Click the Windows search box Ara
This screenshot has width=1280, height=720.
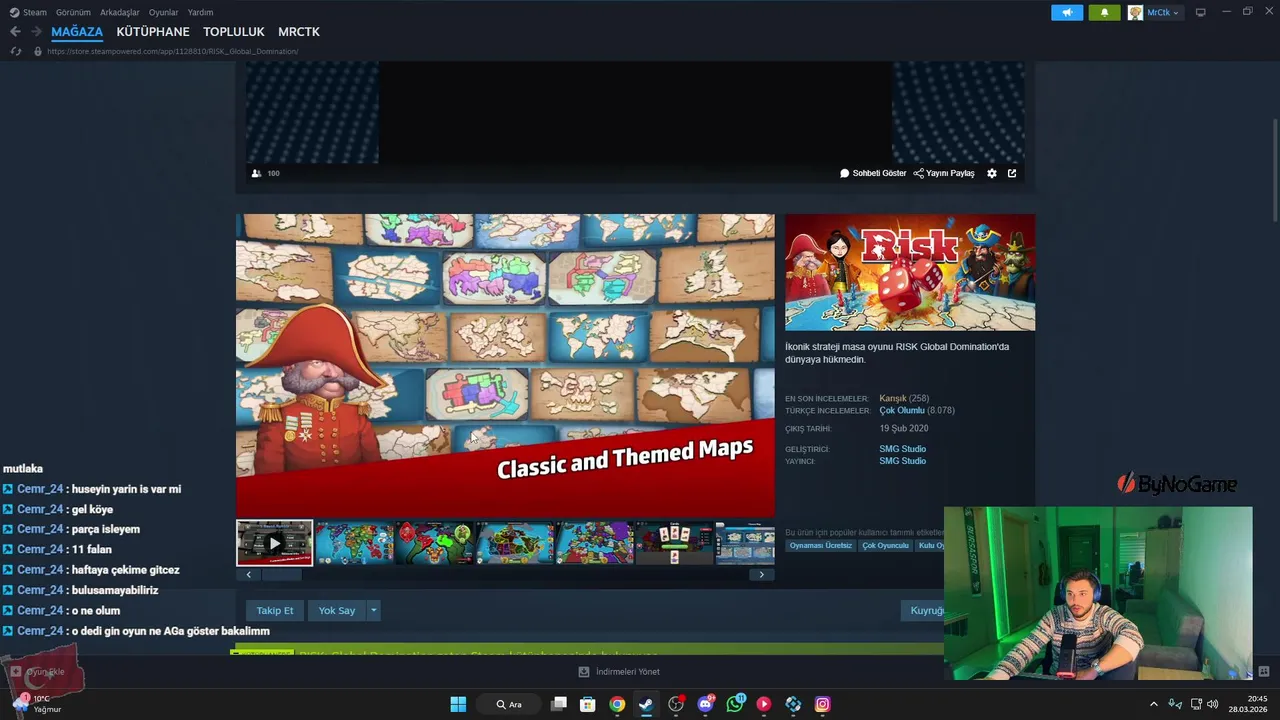pyautogui.click(x=509, y=704)
